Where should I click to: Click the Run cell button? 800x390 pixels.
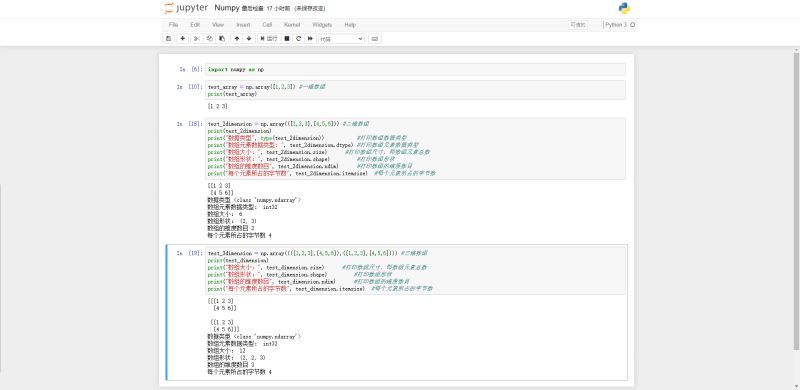click(x=268, y=39)
